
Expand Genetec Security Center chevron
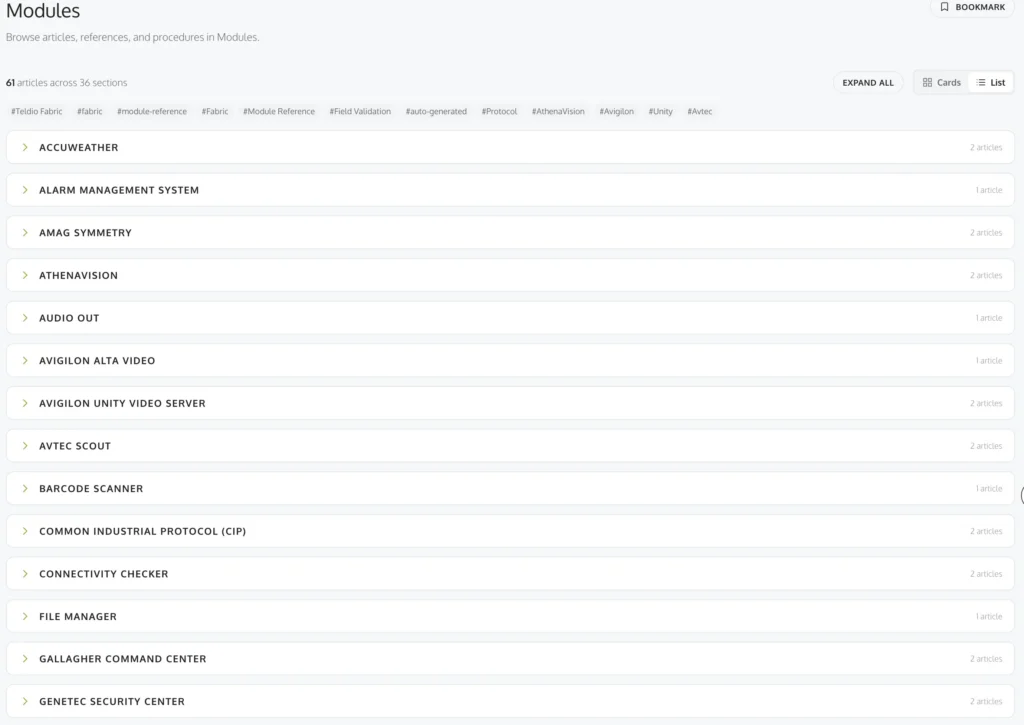(x=25, y=701)
